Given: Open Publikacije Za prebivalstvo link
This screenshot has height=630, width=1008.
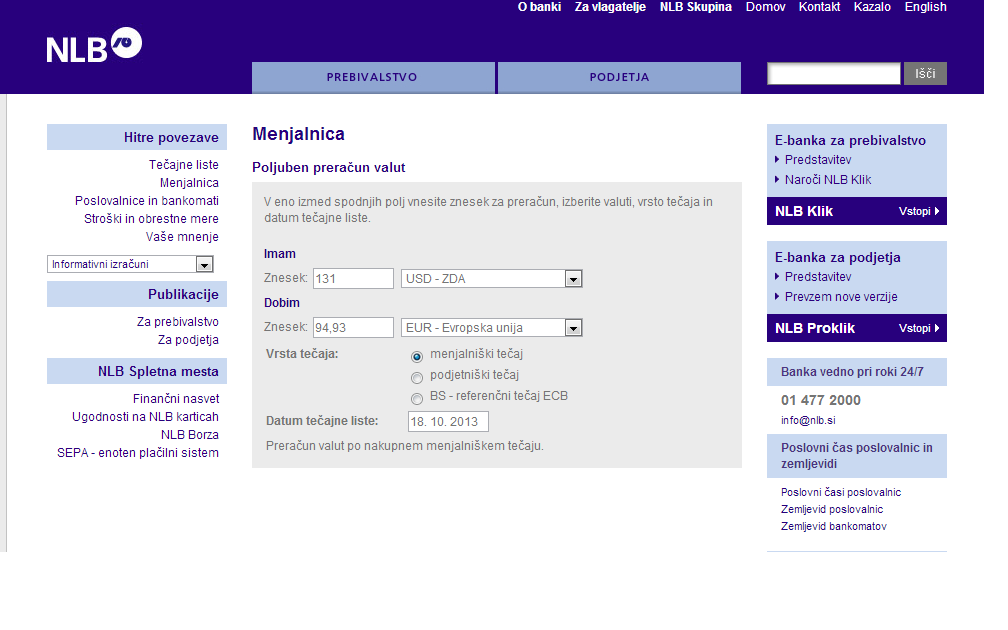Looking at the screenshot, I should tap(177, 321).
